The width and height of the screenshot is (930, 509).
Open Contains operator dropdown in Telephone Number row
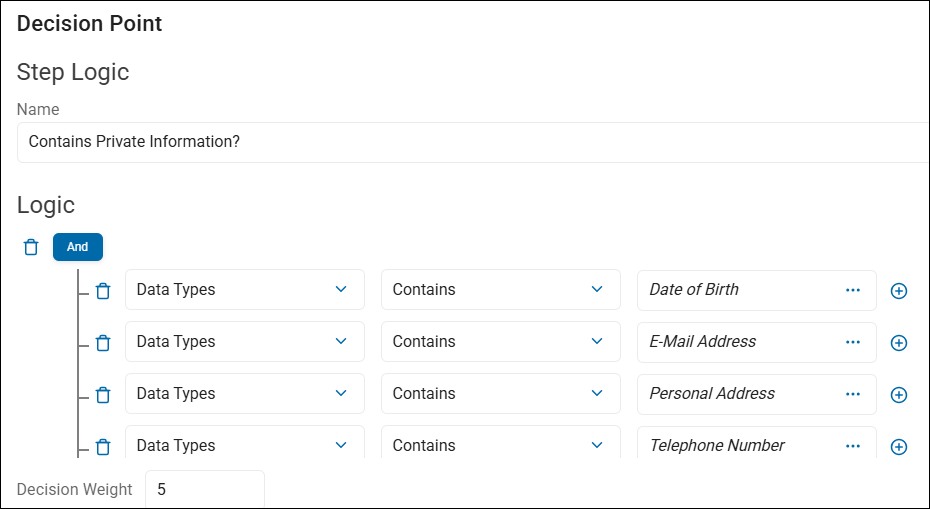500,445
